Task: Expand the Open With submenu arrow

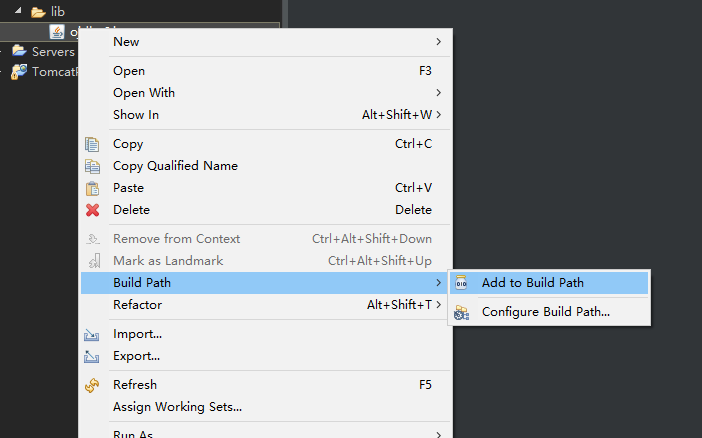Action: click(438, 93)
